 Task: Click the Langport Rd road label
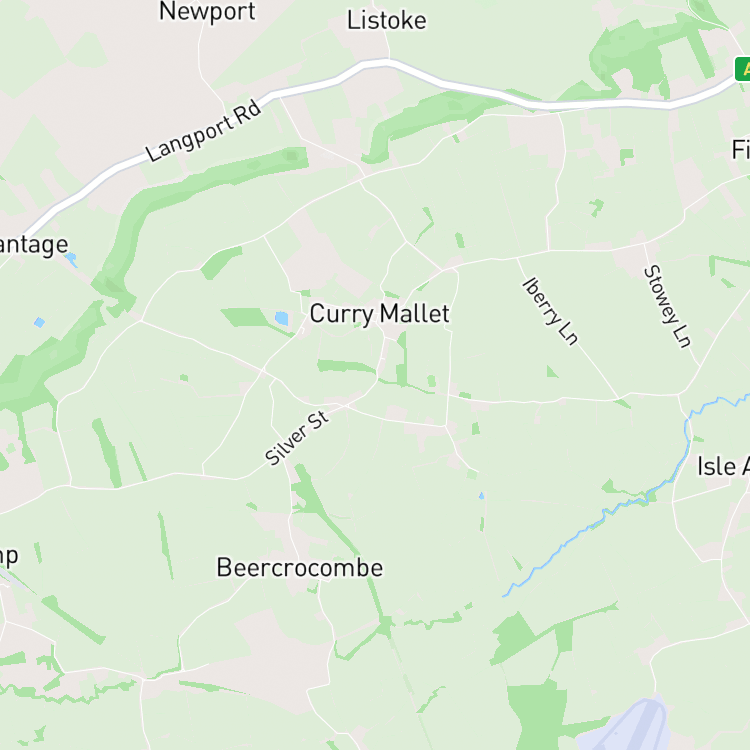204,132
